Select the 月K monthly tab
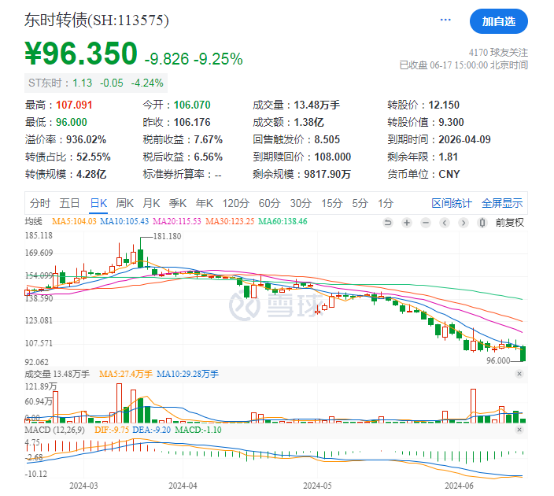Screen dimensions: 554x496 151,203
